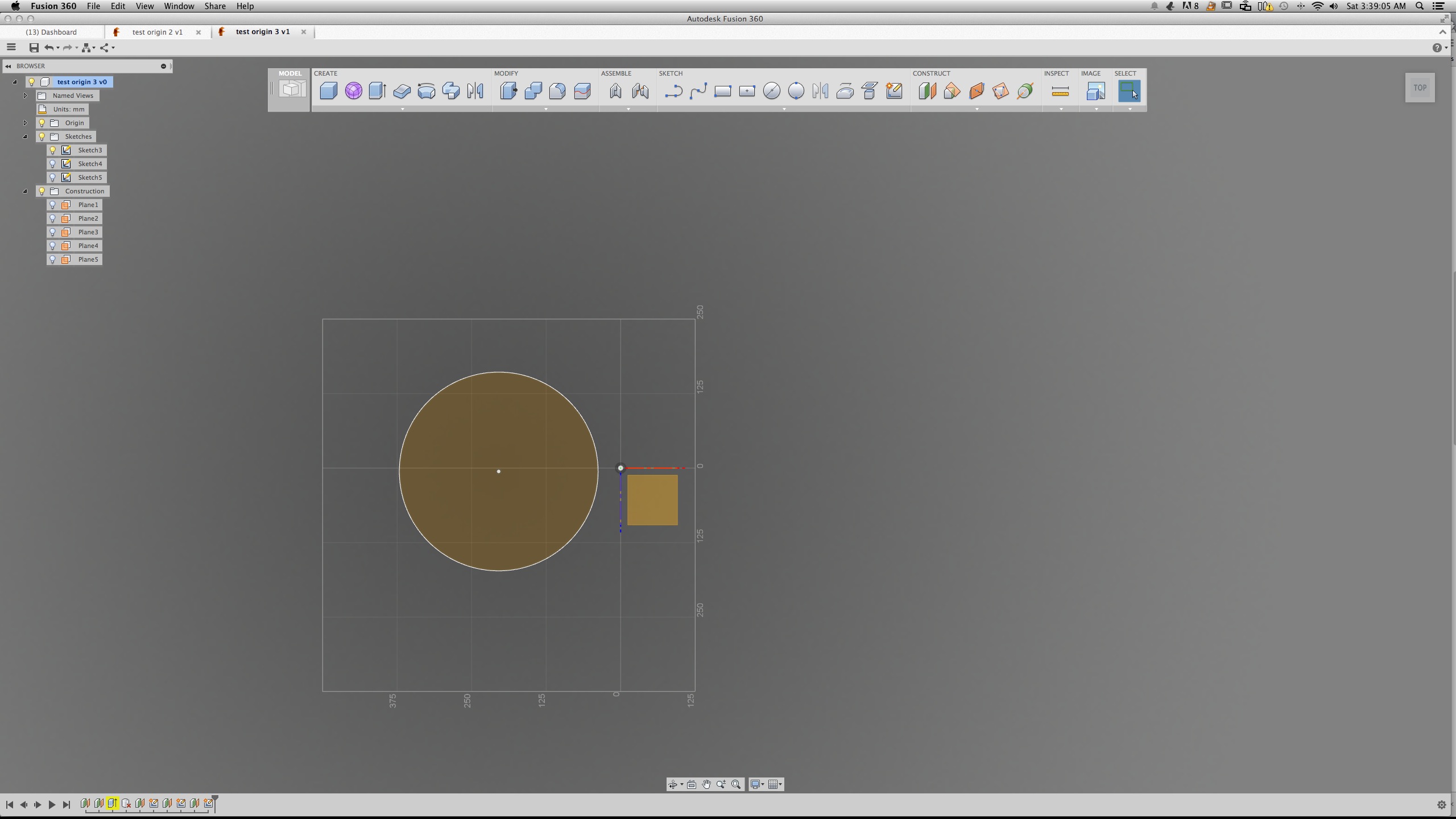Collapse the Sketches folder
This screenshot has height=819, width=1456.
coord(25,136)
